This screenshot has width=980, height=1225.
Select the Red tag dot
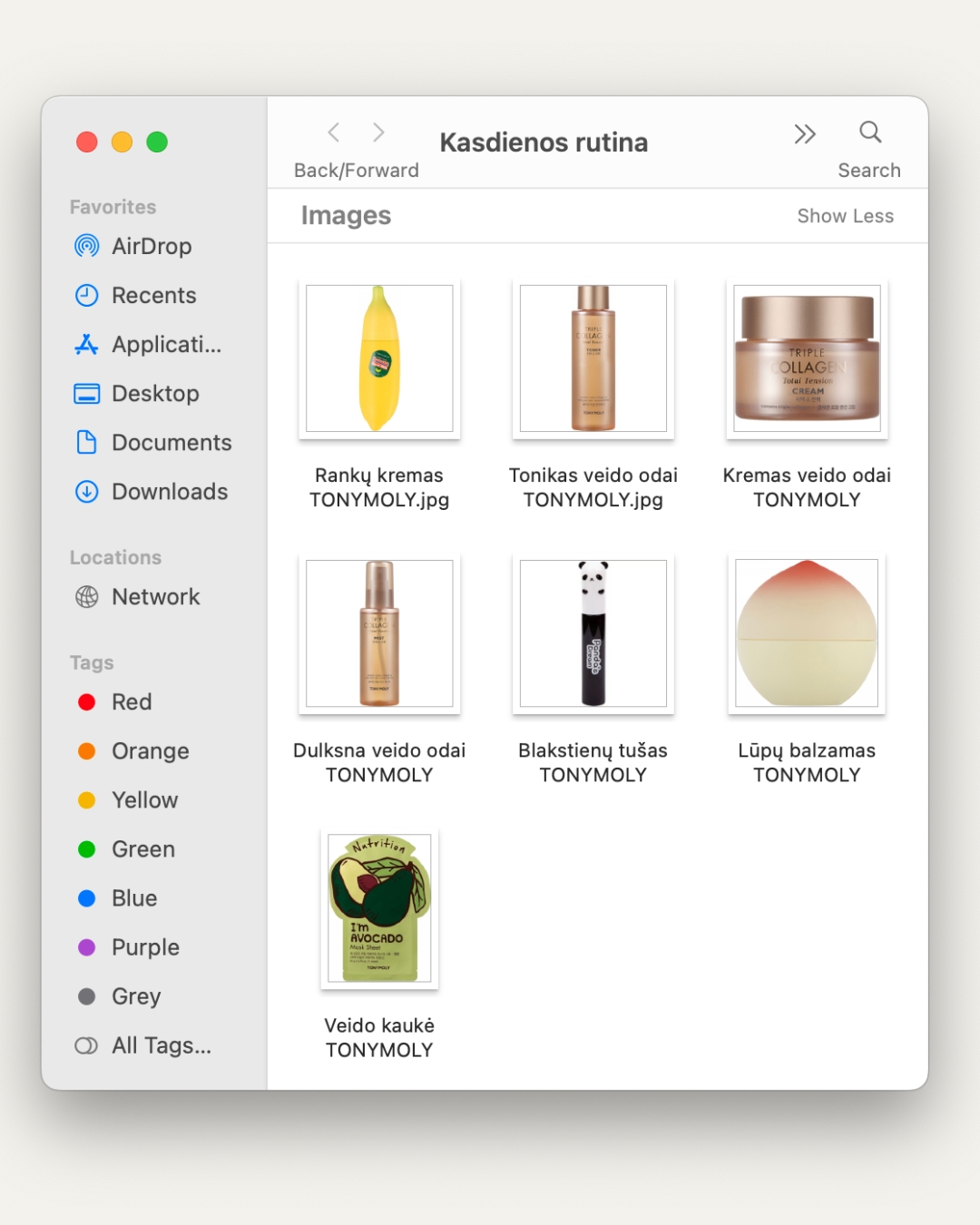click(x=87, y=701)
